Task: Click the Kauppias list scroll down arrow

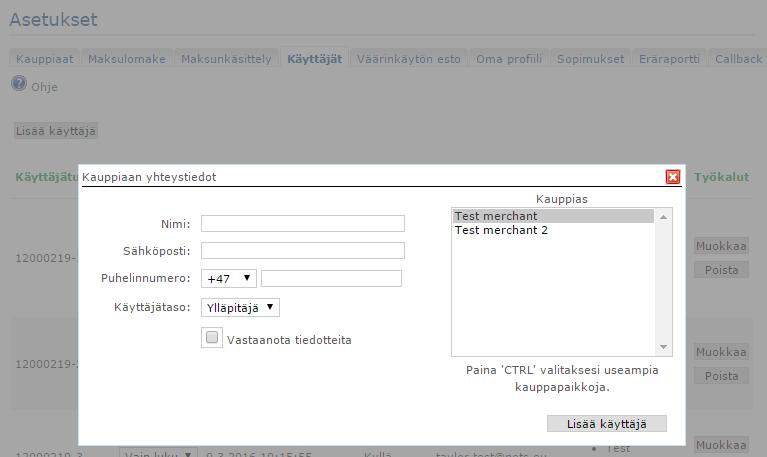Action: click(663, 347)
